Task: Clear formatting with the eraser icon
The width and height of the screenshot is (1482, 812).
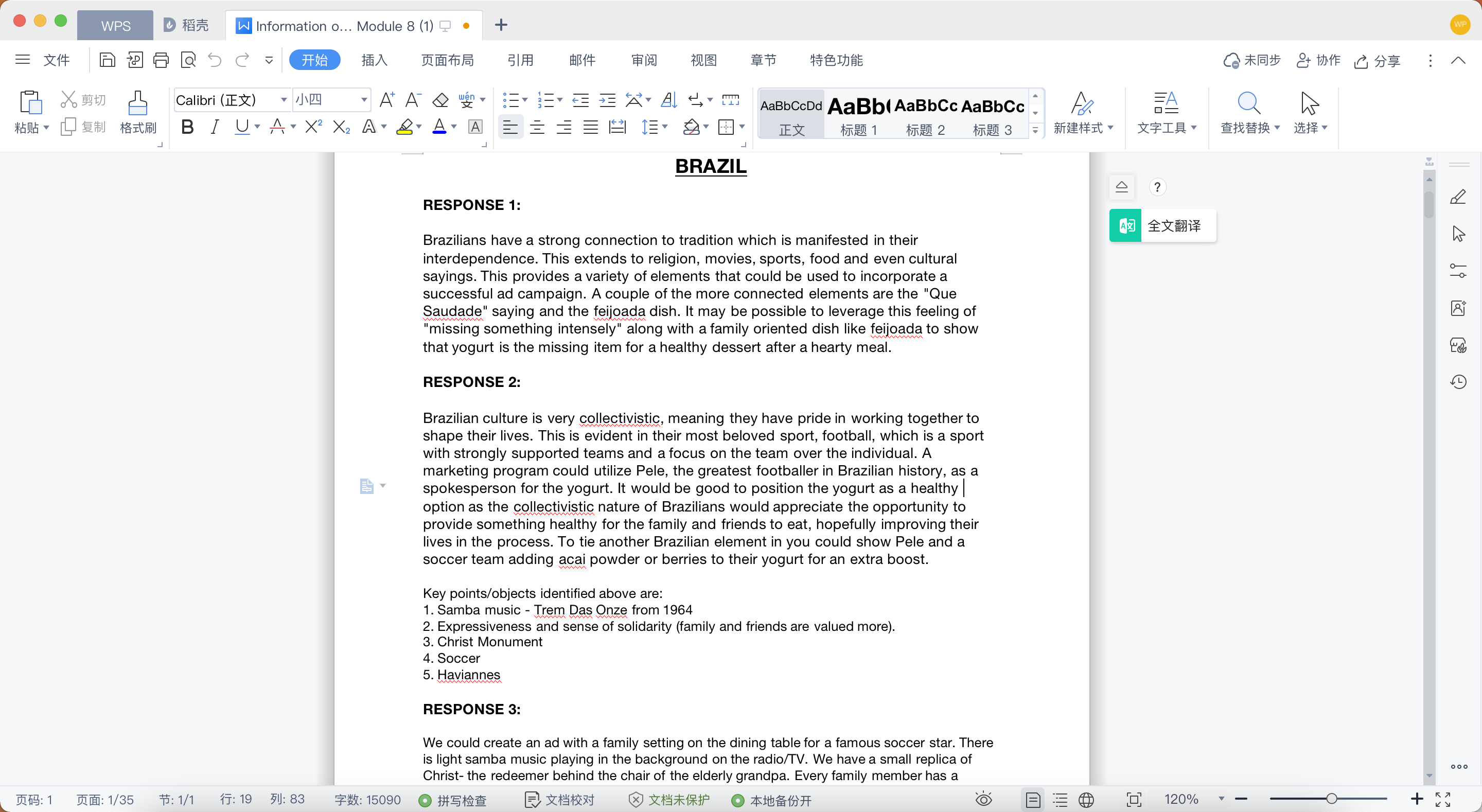Action: 440,100
